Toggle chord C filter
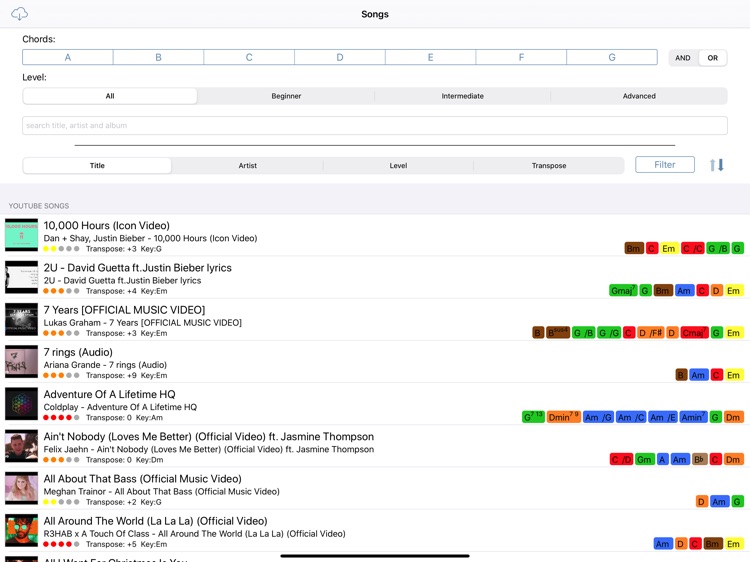750x562 pixels. click(x=249, y=57)
